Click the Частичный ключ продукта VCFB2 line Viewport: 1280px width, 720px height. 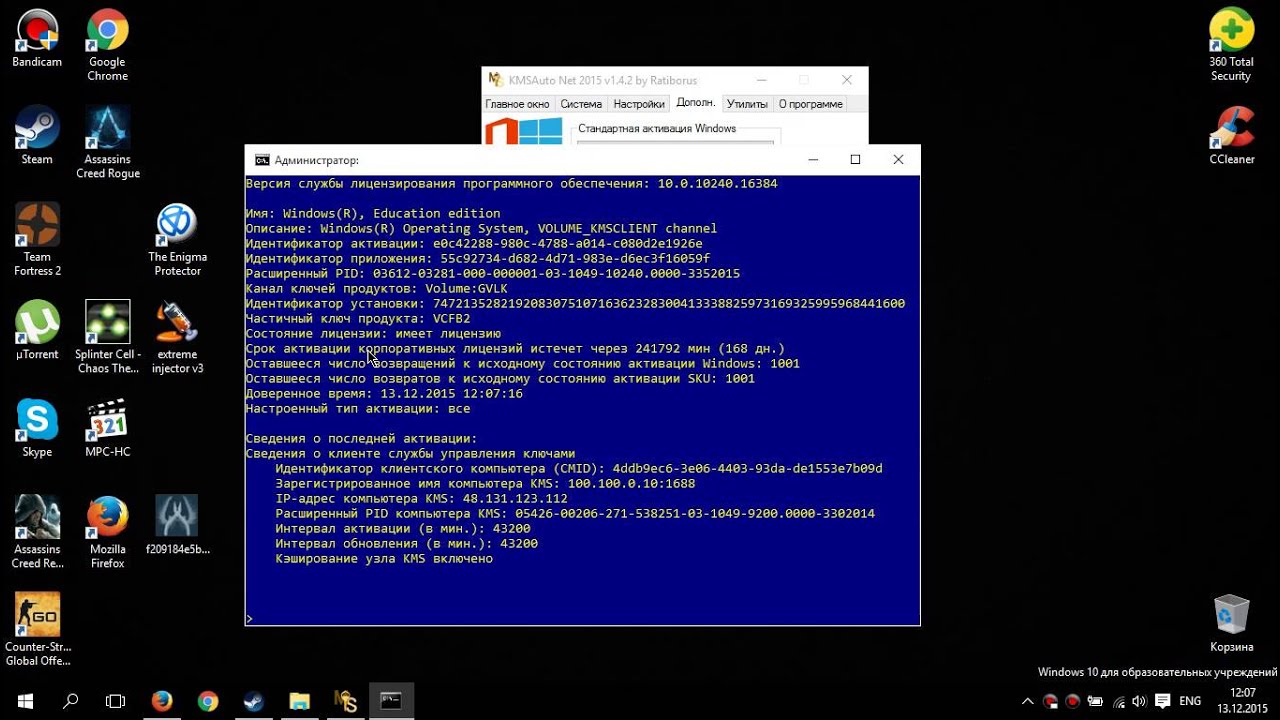(x=358, y=319)
